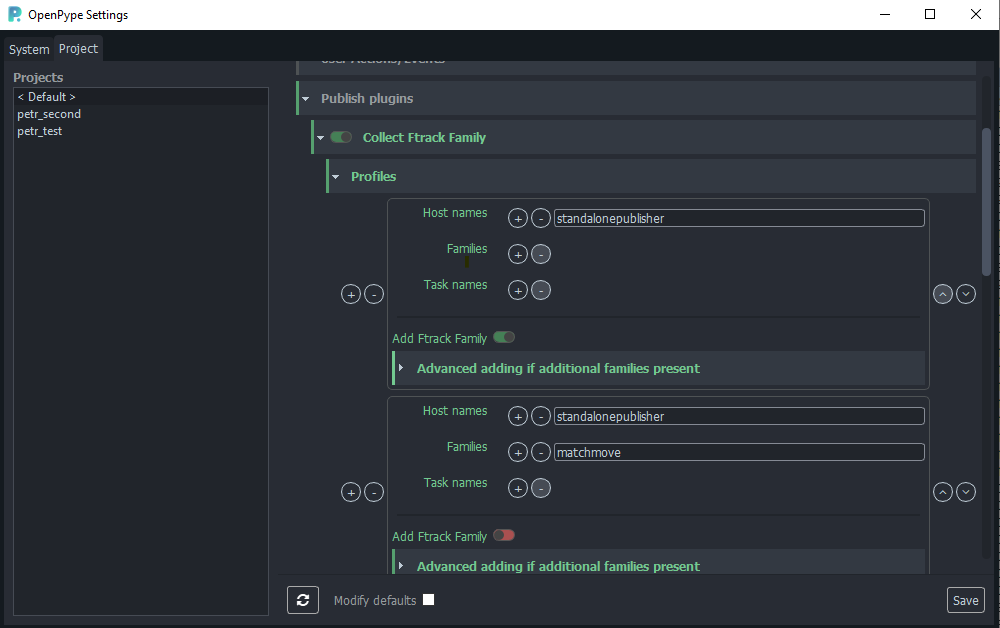
Task: Click the matchmove families input field
Action: point(738,452)
